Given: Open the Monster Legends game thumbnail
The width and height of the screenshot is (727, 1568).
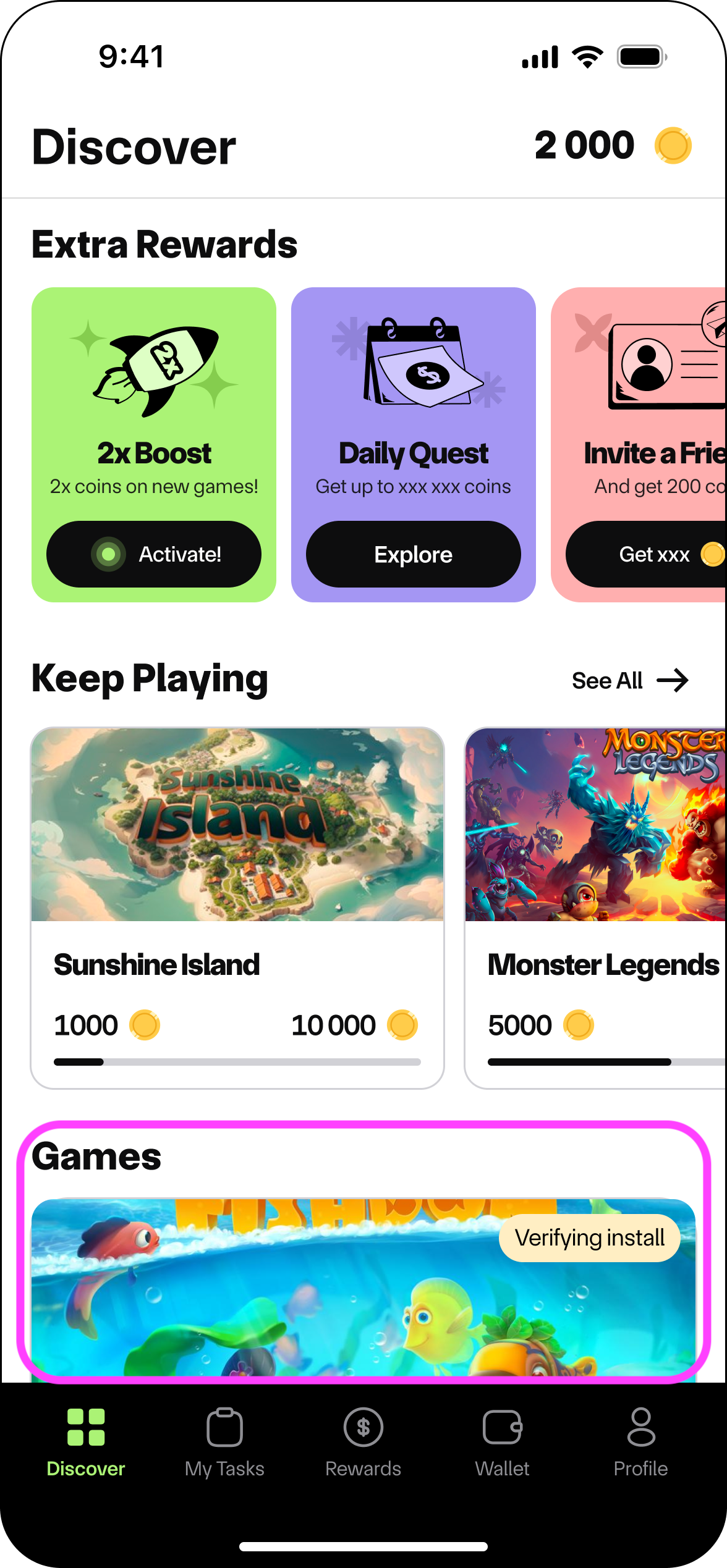Looking at the screenshot, I should [x=596, y=825].
